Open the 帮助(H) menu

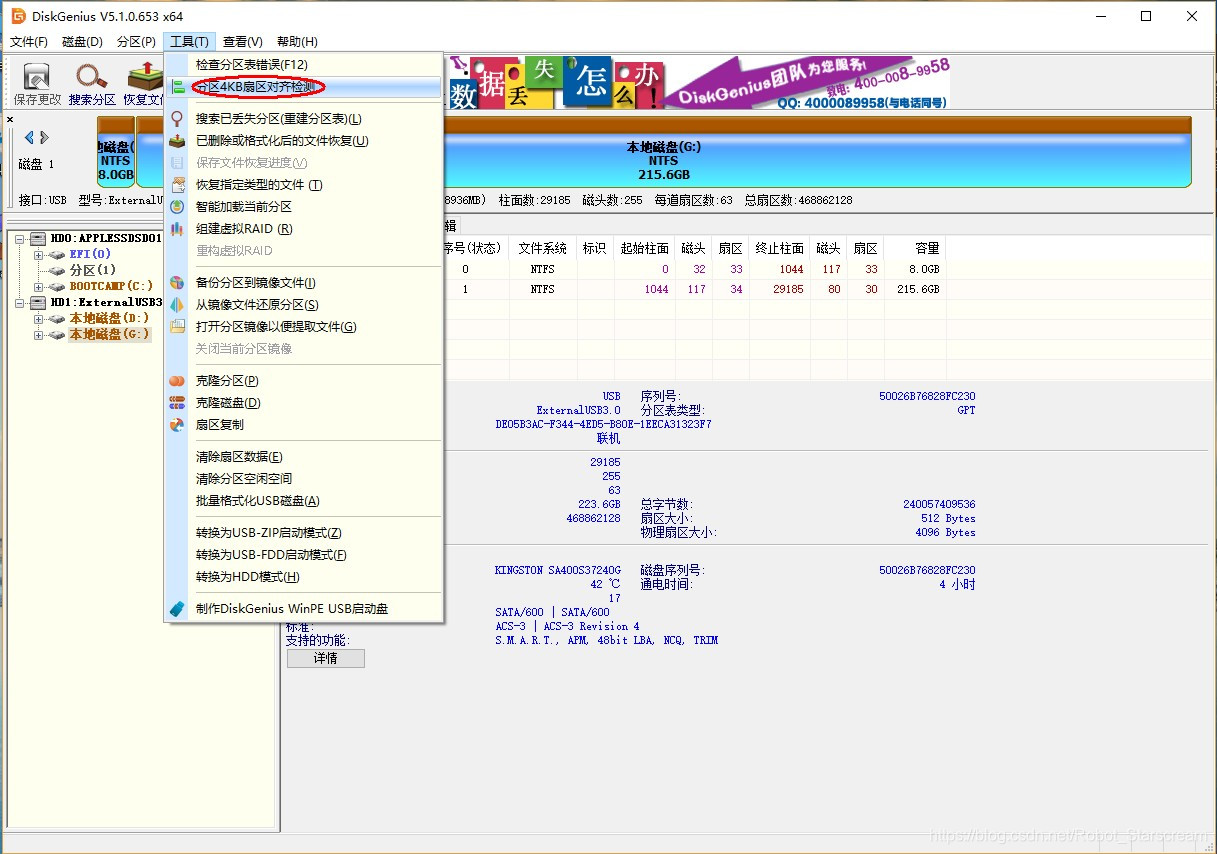click(x=297, y=42)
